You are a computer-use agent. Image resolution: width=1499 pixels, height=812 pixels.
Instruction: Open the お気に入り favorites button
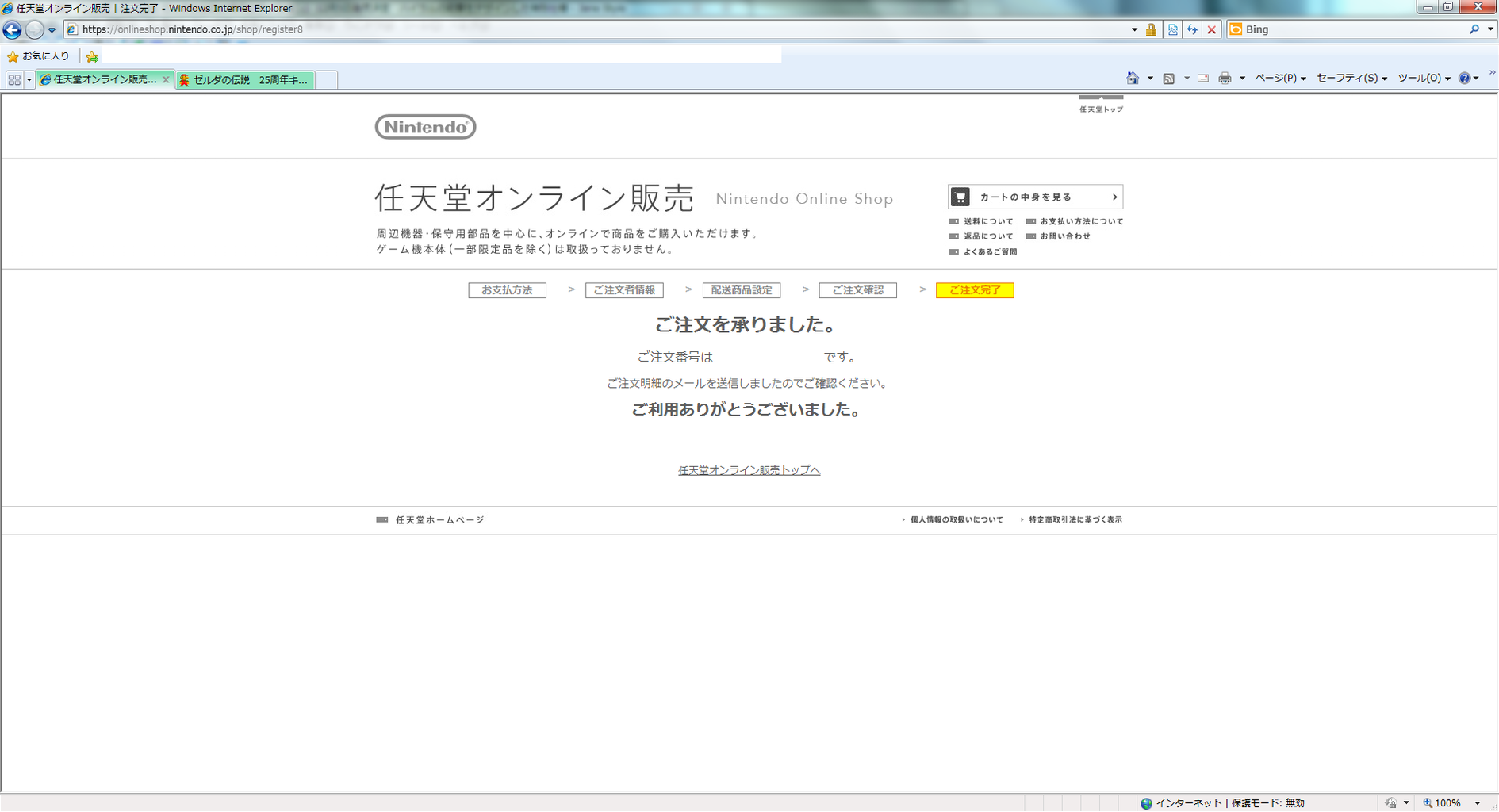(38, 56)
